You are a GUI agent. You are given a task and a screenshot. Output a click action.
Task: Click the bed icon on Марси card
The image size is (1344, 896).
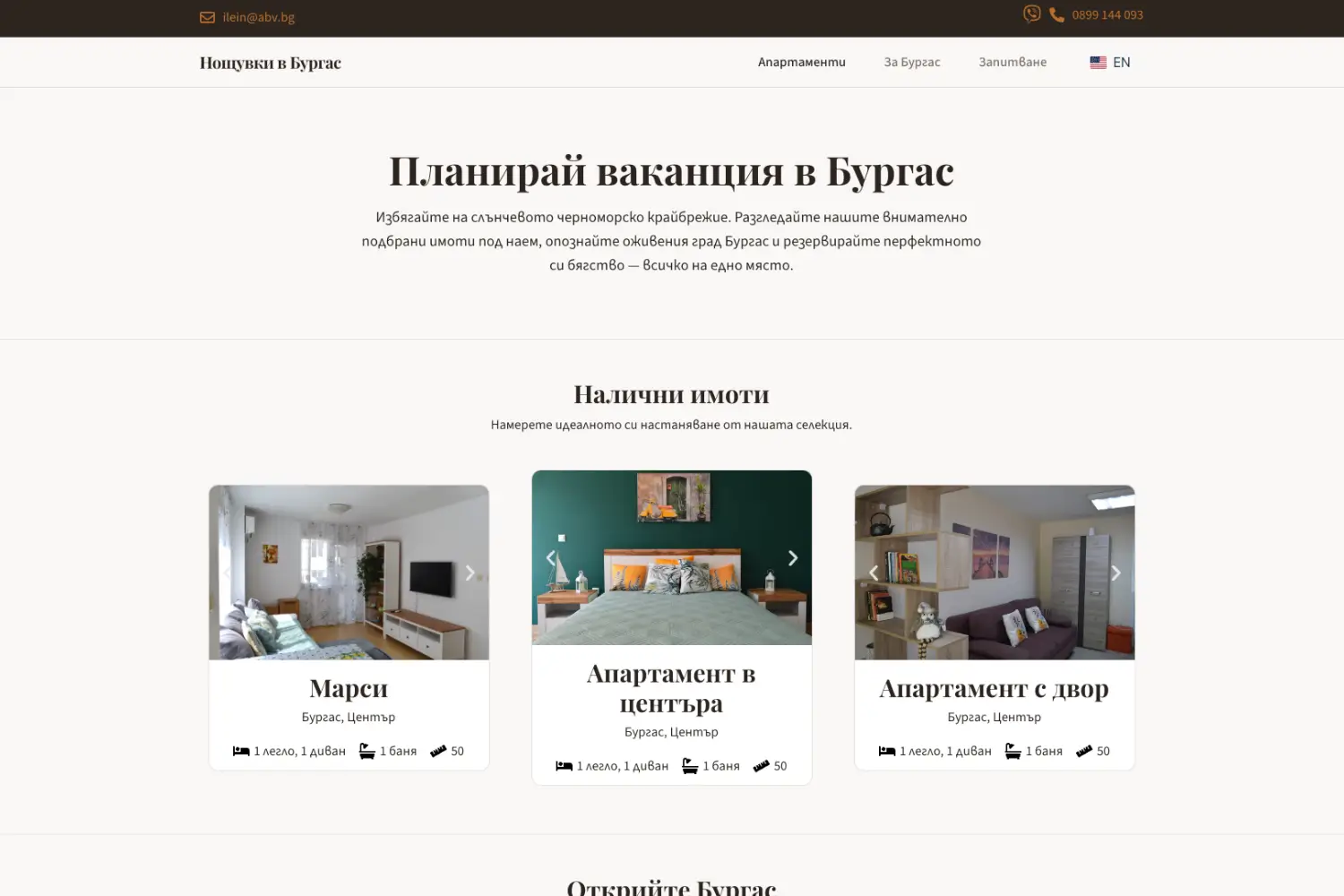tap(241, 751)
